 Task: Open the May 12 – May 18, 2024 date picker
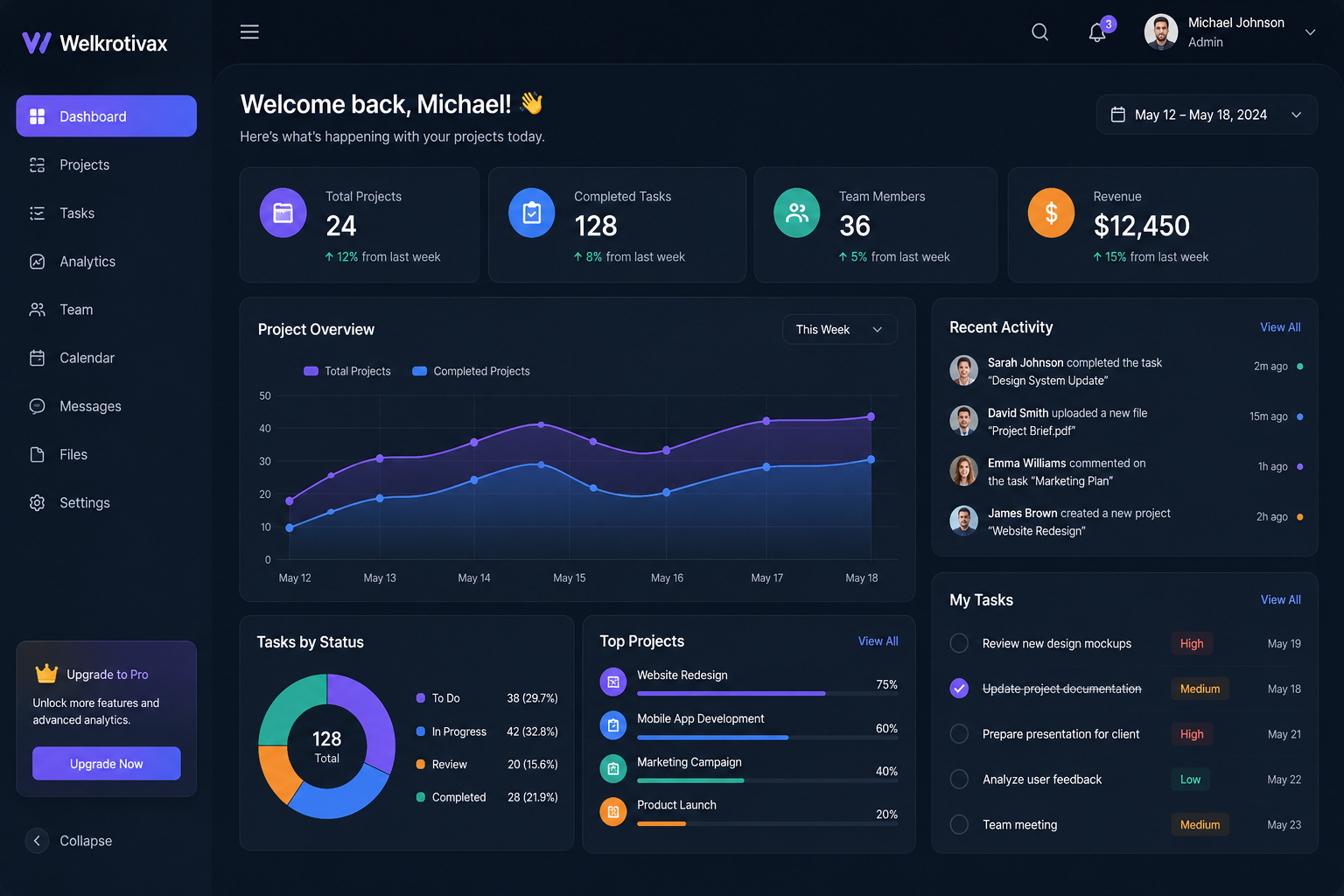point(1207,115)
